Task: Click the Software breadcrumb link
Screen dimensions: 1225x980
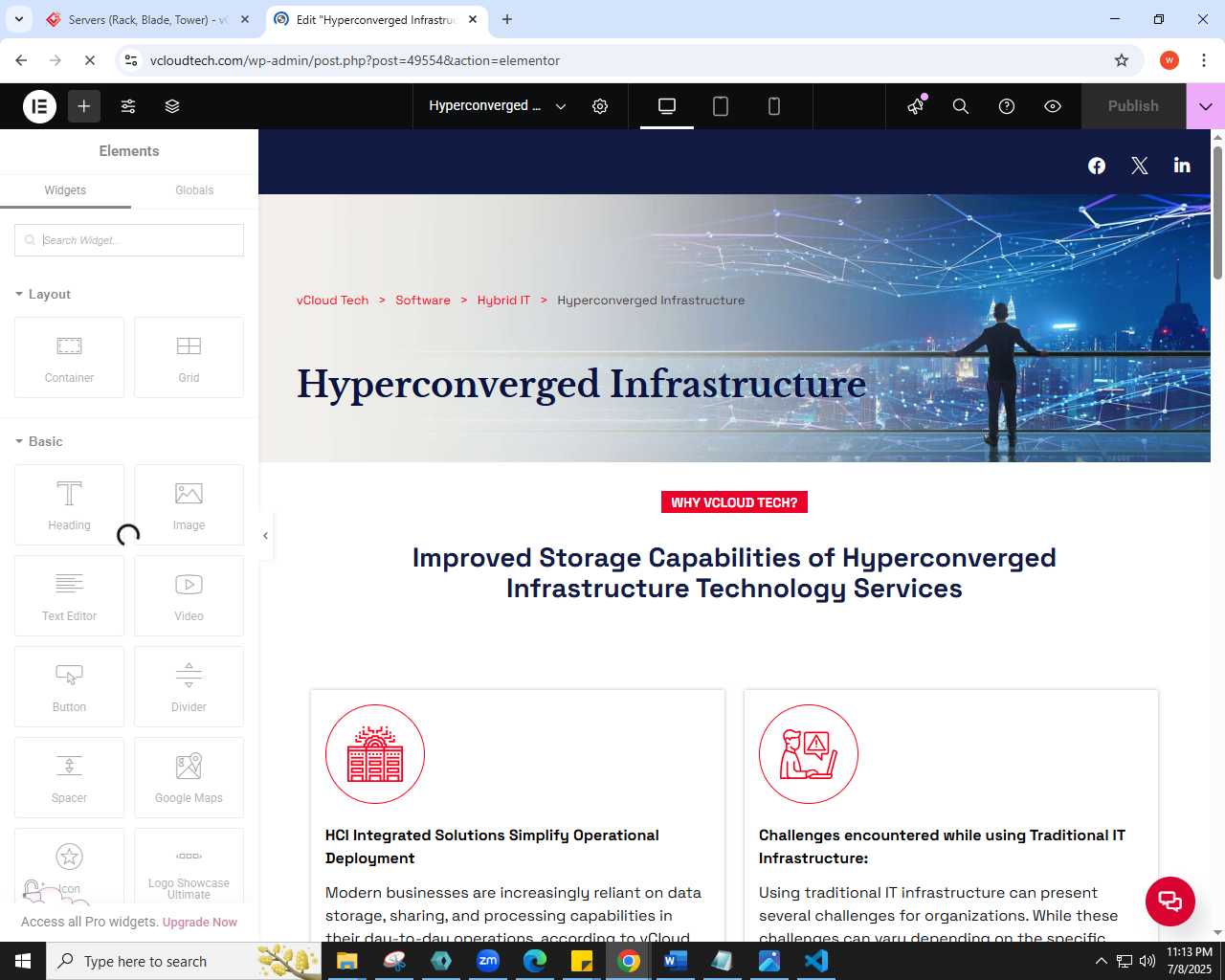Action: [423, 301]
